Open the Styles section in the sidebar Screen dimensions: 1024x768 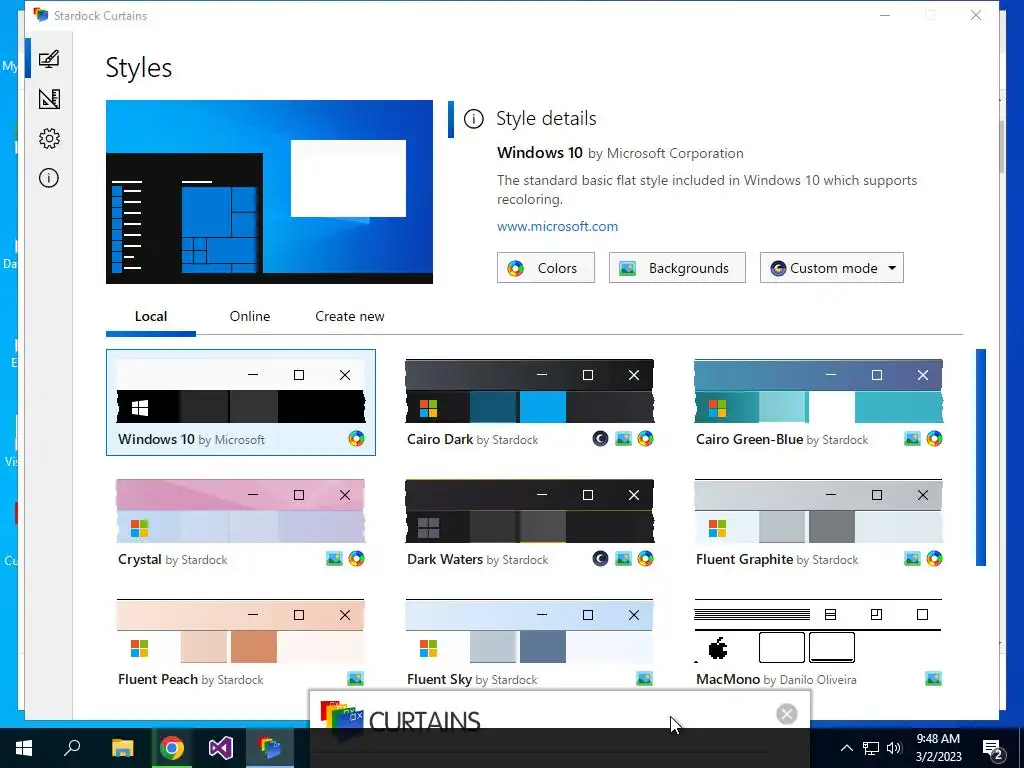(49, 59)
